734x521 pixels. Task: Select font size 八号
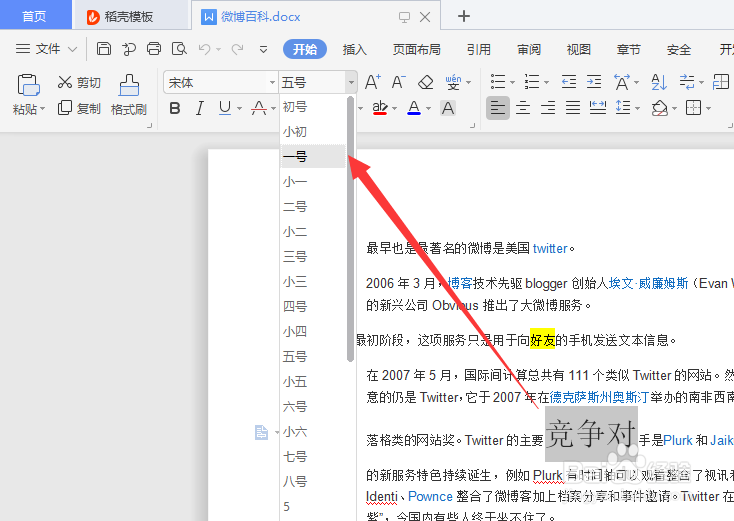click(313, 481)
